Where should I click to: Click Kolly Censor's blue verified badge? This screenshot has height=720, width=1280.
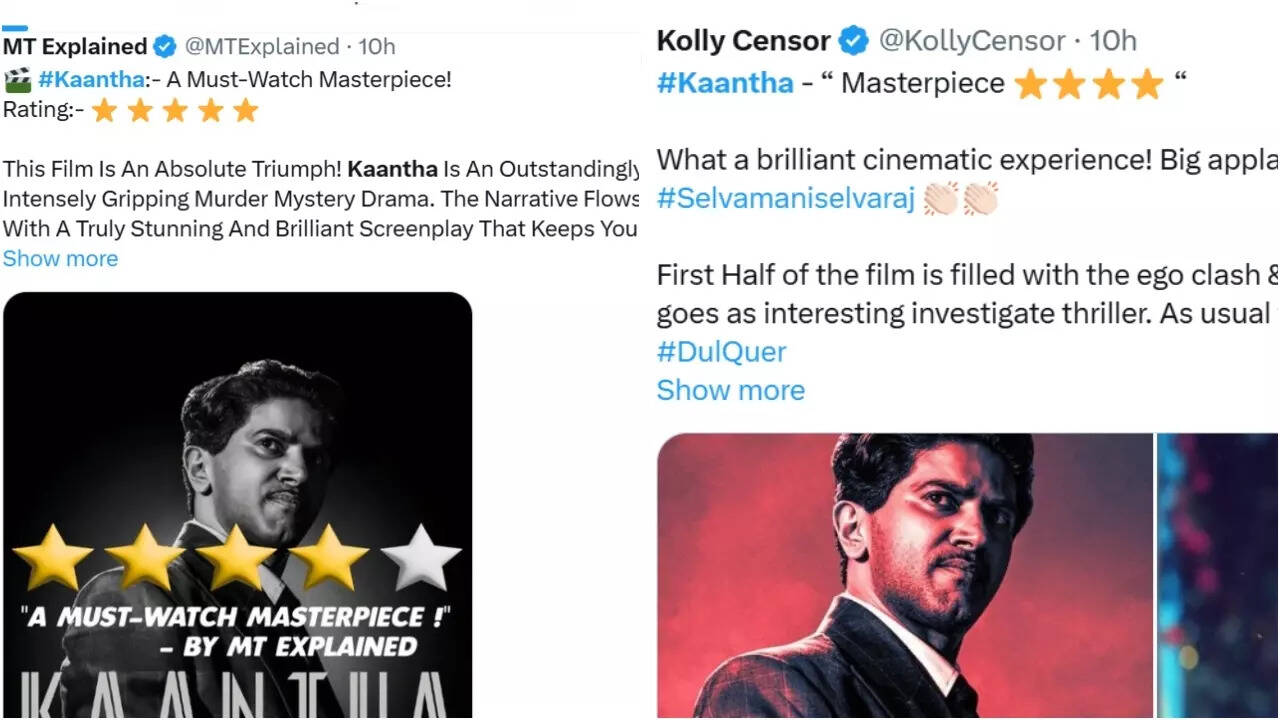(x=853, y=41)
